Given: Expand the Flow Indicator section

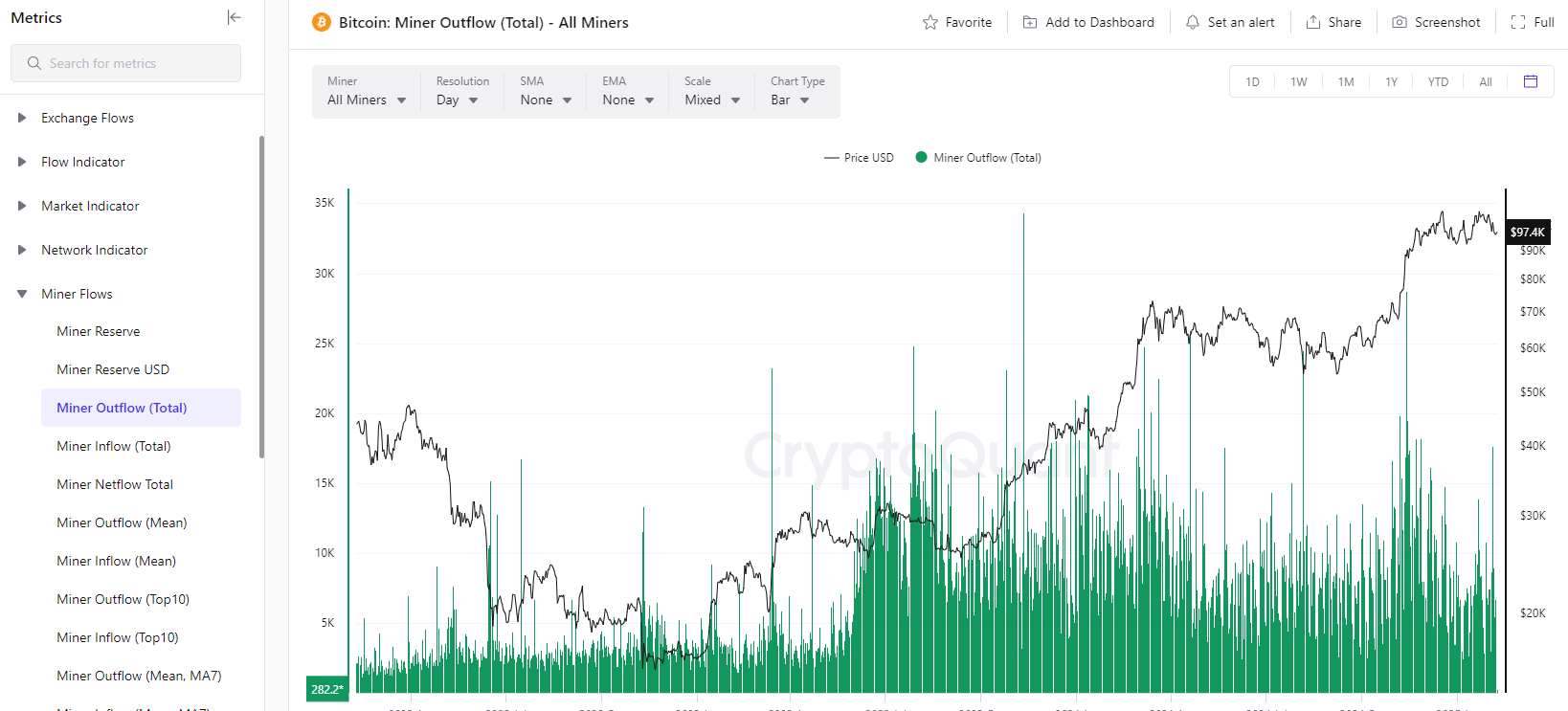Looking at the screenshot, I should click(22, 162).
